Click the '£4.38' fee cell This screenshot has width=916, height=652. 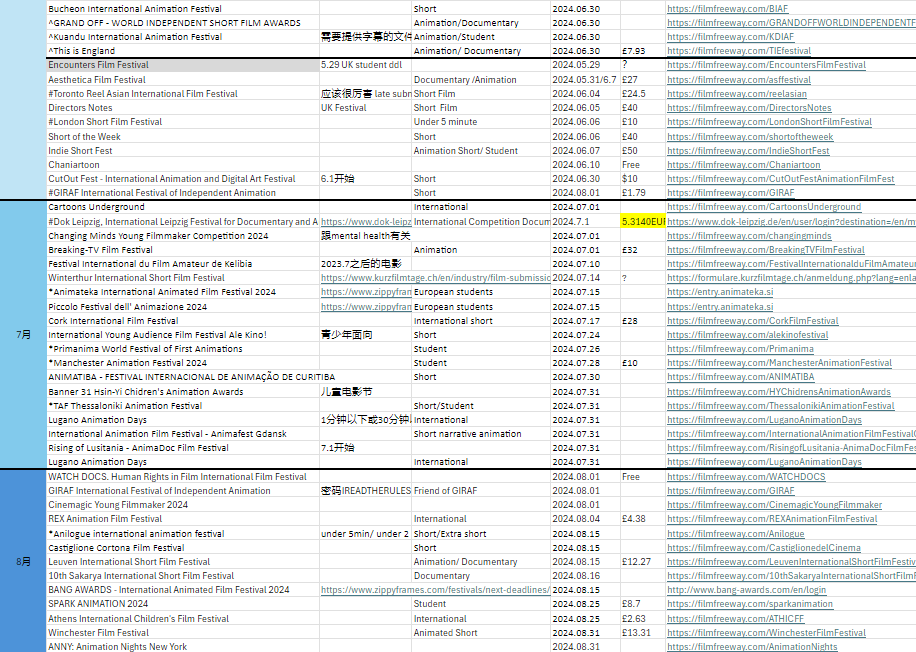(643, 519)
